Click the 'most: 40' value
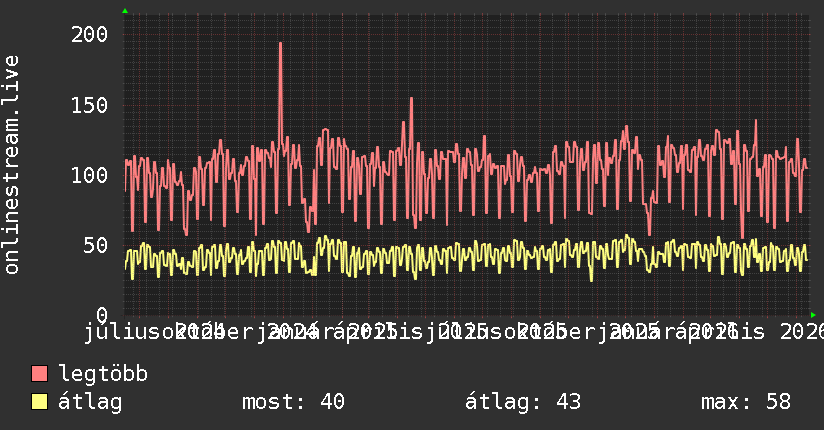 (293, 402)
